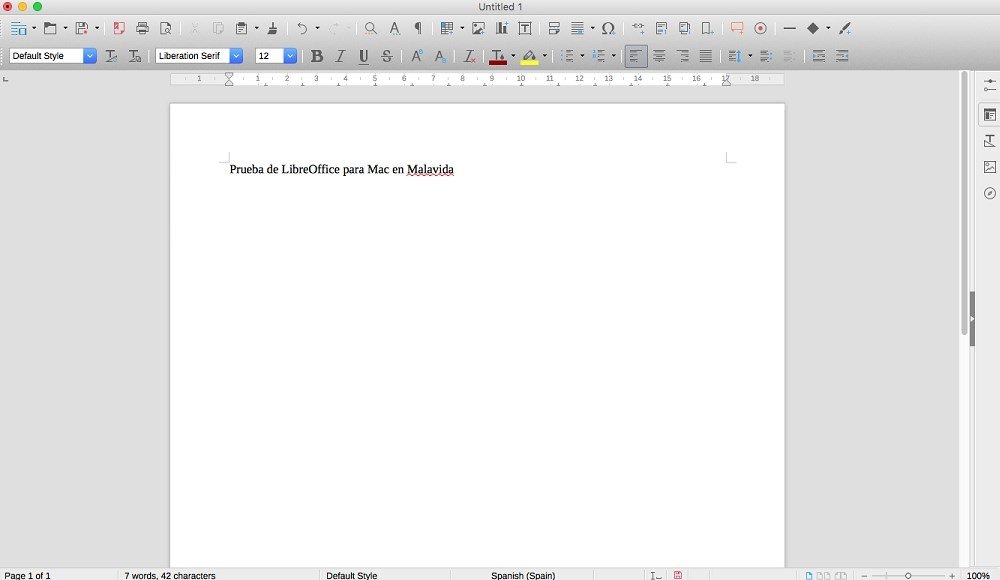Toggle Underline formatting
This screenshot has width=1000, height=580.
pyautogui.click(x=364, y=56)
